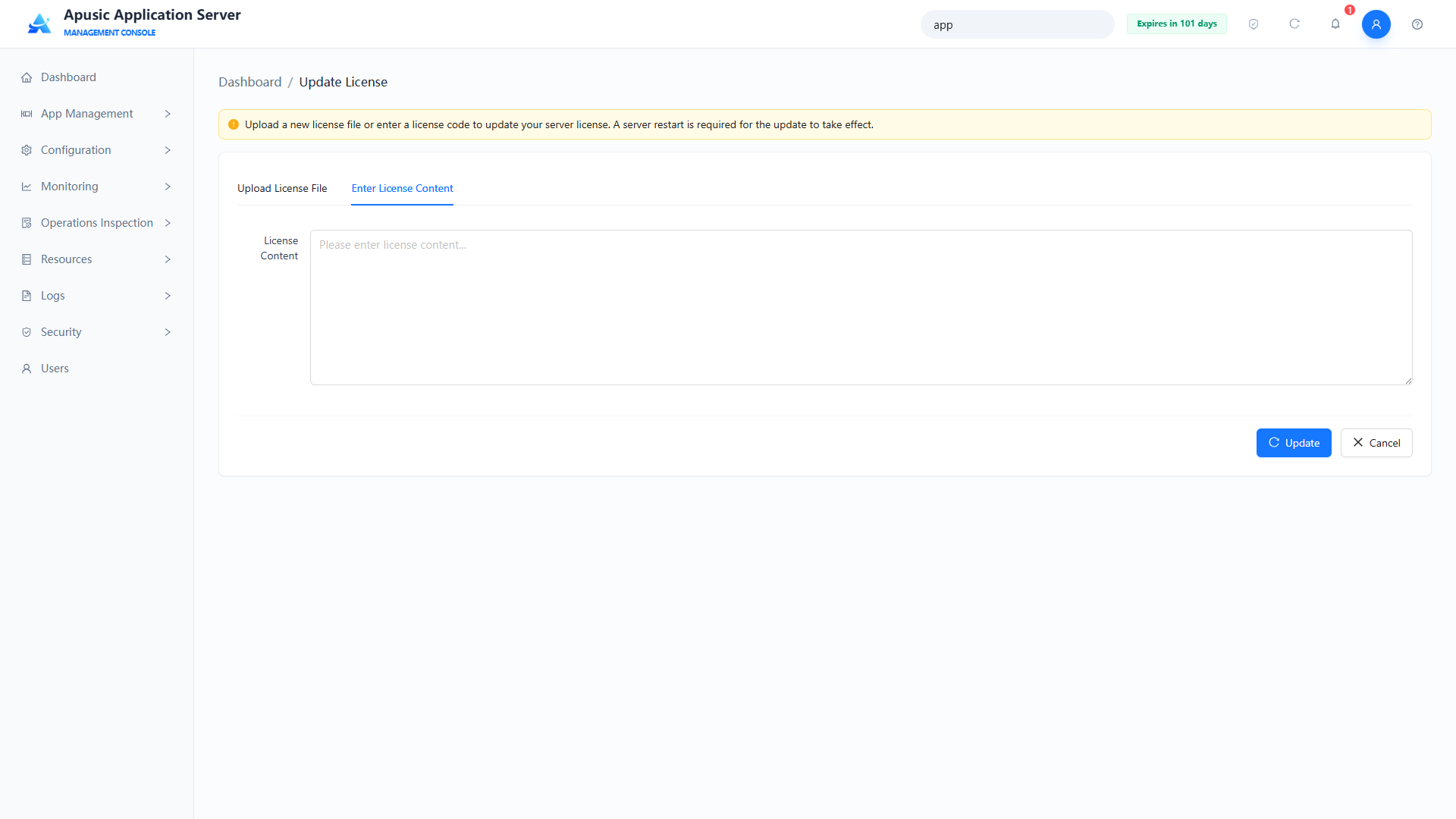The image size is (1456, 819).
Task: Click the Users person icon
Action: click(x=27, y=369)
